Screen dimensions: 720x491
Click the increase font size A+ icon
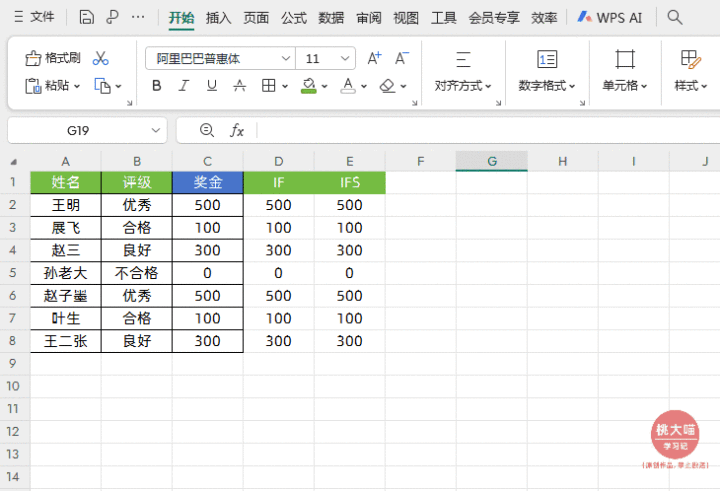(374, 58)
